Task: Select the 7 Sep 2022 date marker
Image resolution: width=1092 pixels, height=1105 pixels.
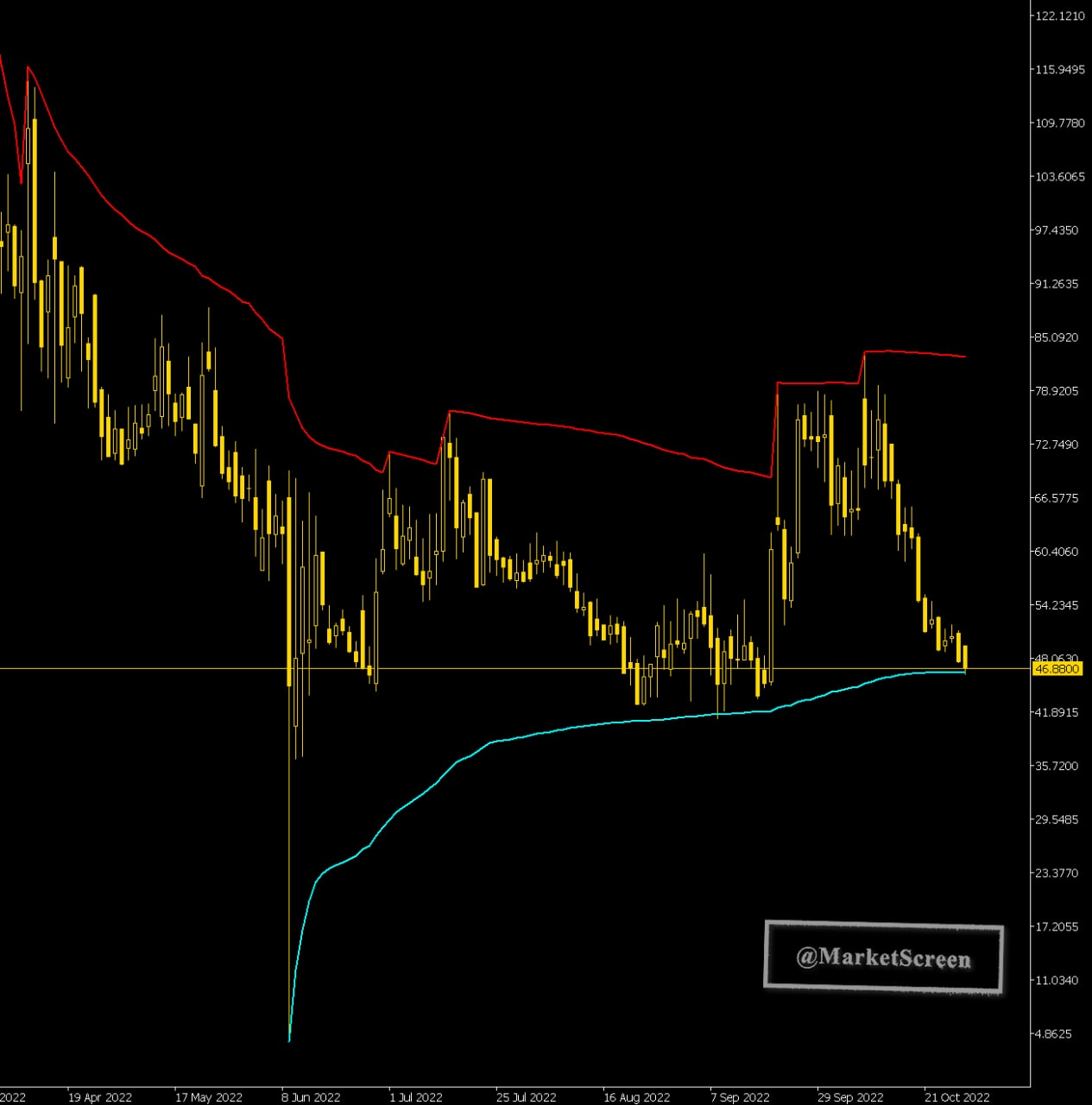Action: [x=740, y=1097]
